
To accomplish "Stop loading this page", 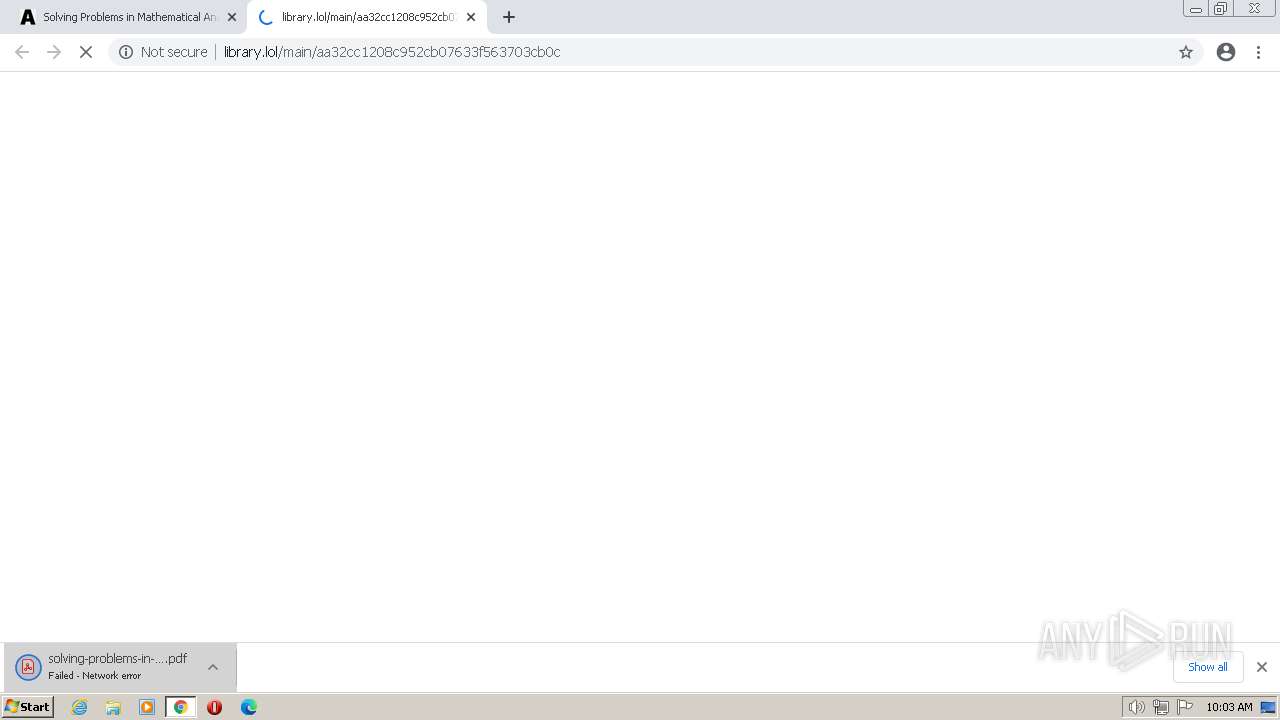I will click(86, 52).
